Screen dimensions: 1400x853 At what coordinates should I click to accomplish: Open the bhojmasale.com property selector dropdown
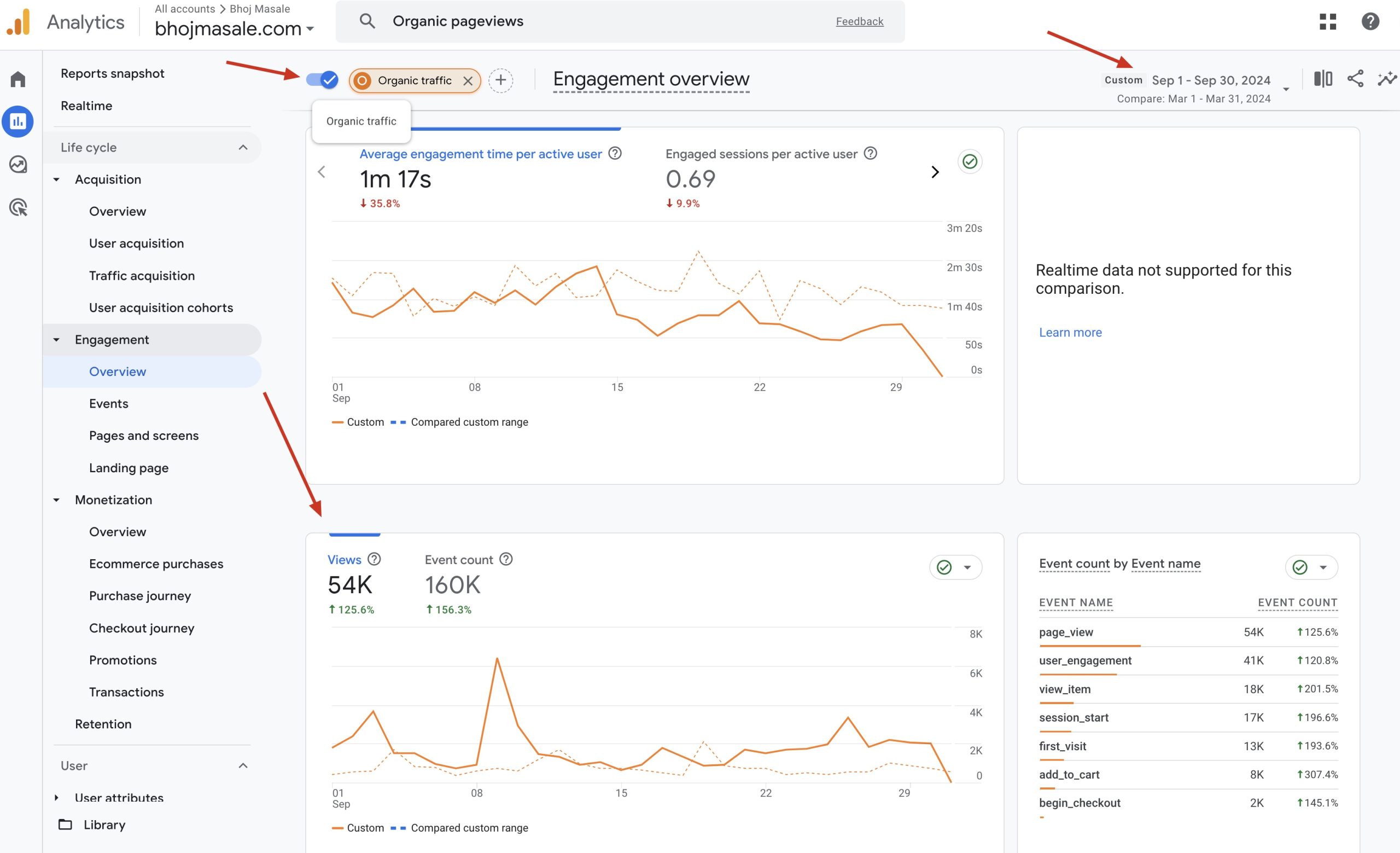click(234, 28)
